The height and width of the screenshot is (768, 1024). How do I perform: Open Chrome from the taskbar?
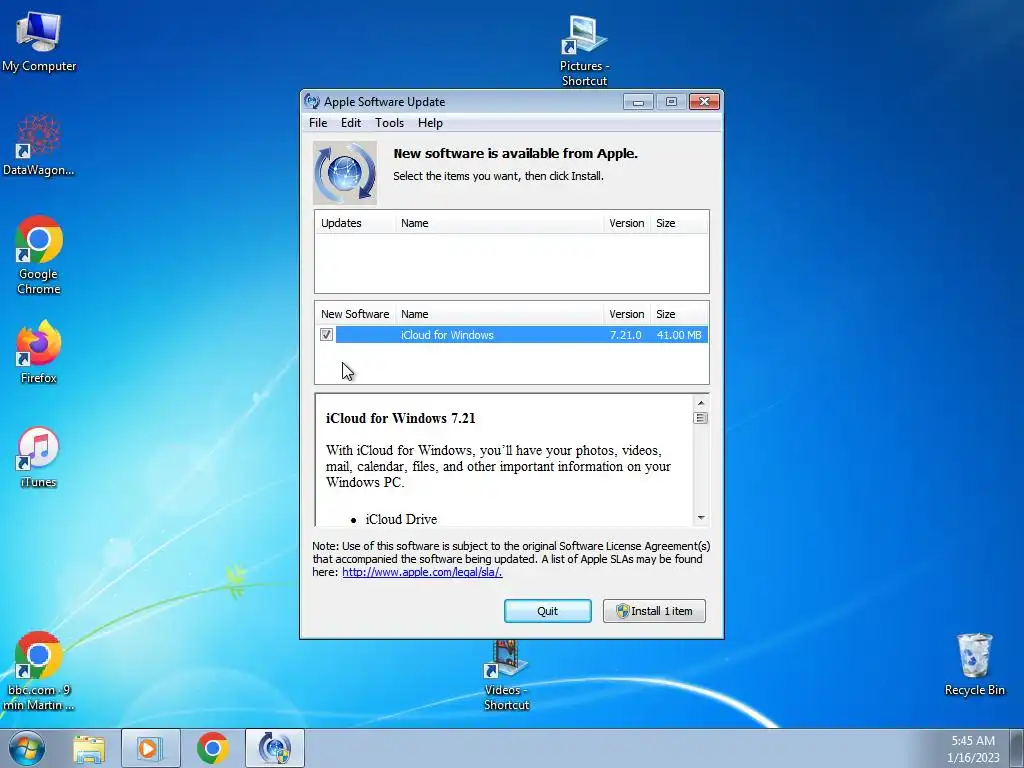(212, 748)
